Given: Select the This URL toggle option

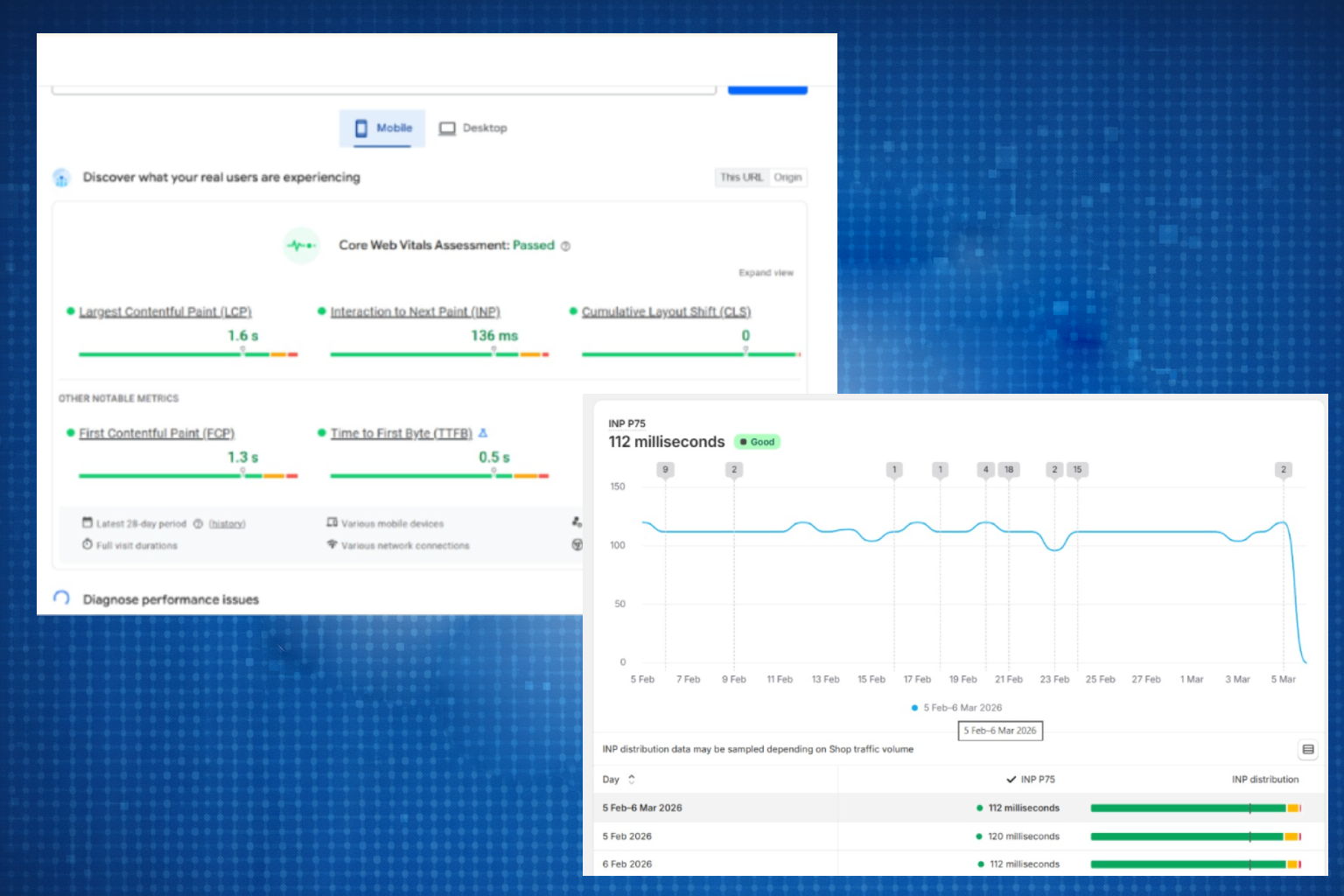Looking at the screenshot, I should tap(741, 177).
